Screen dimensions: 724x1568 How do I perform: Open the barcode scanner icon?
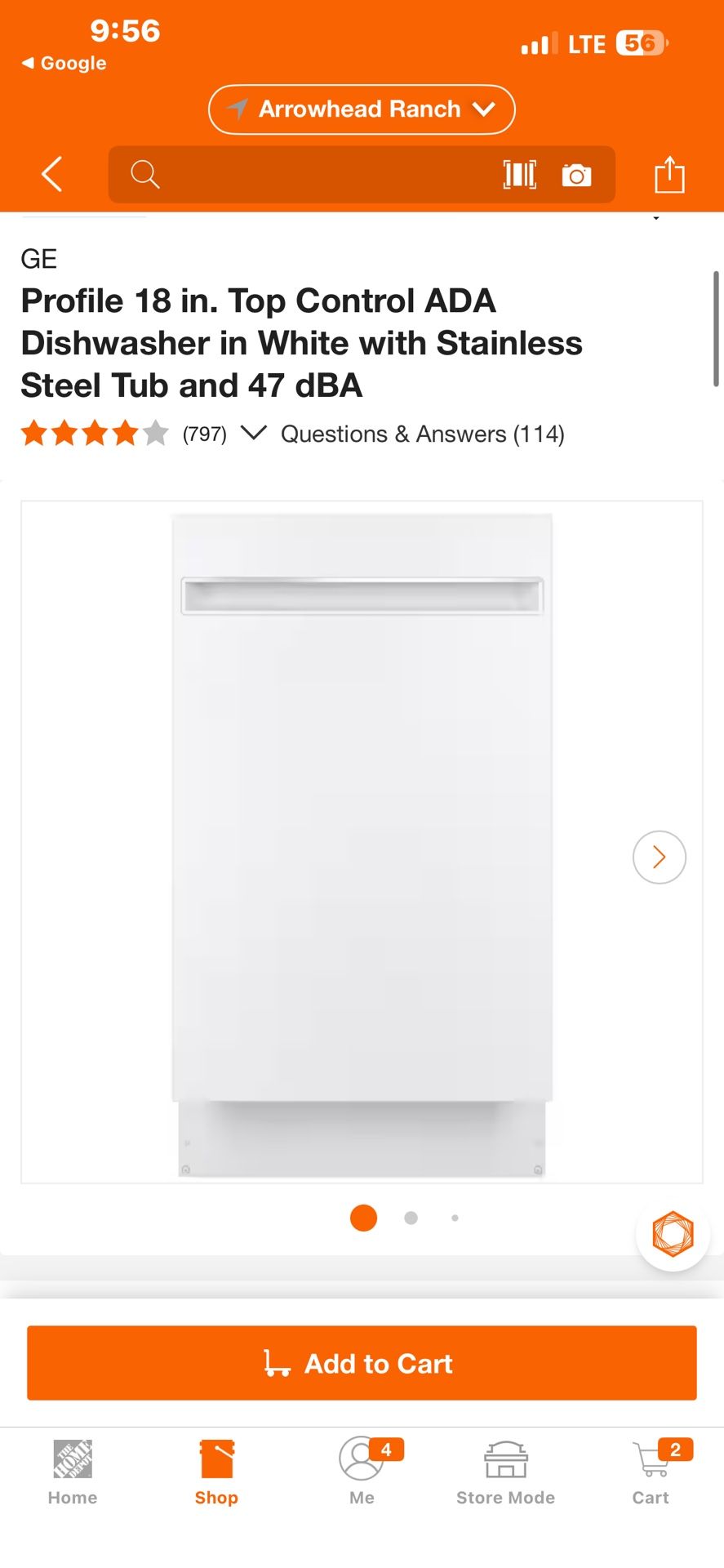click(x=520, y=175)
